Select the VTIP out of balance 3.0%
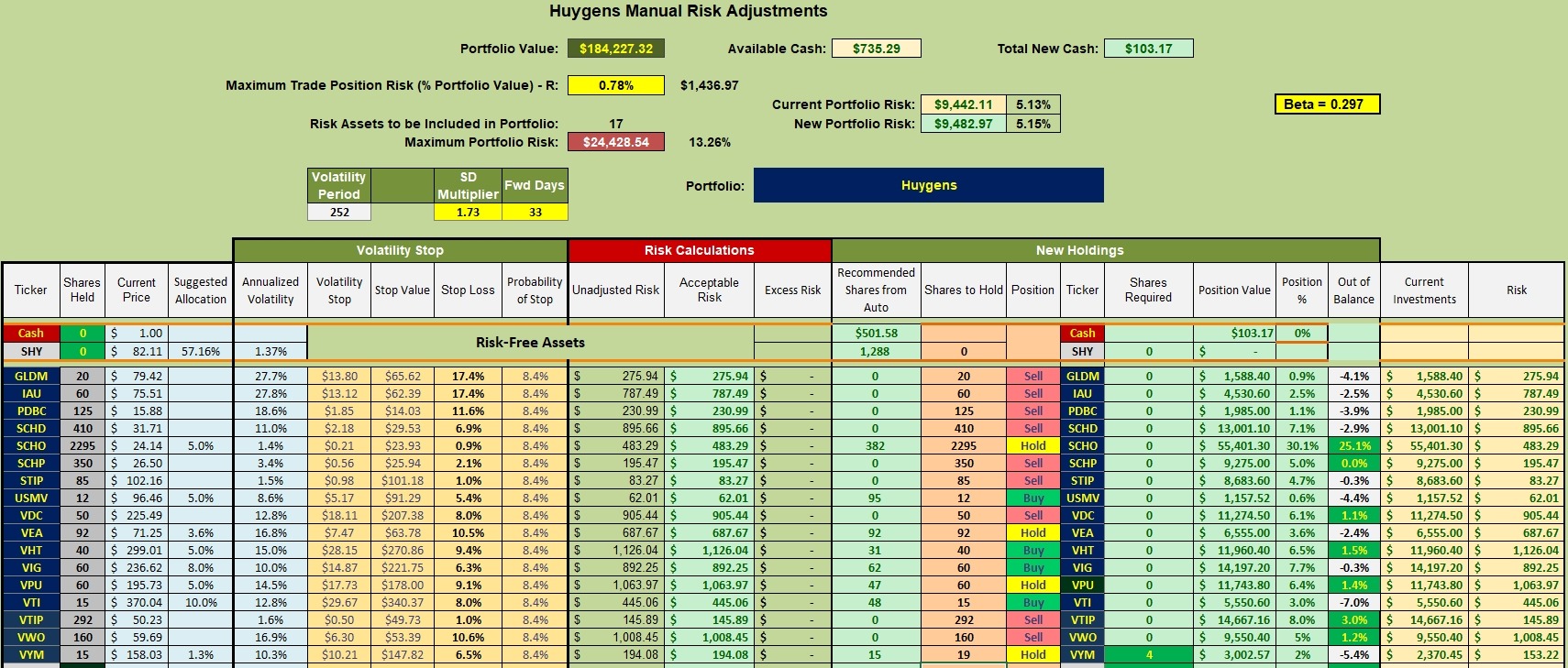 point(1353,619)
